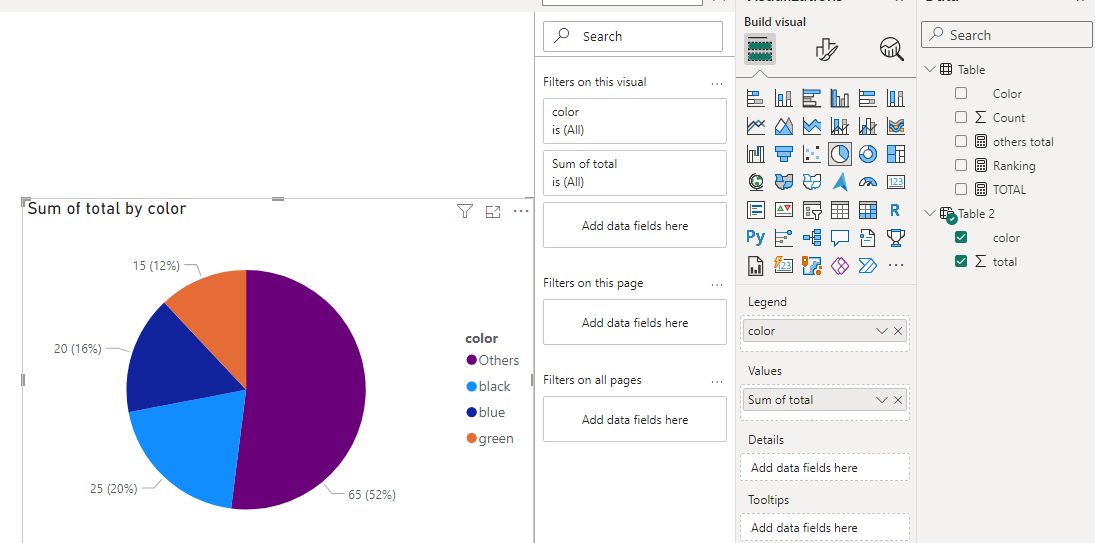Select the Scatter chart visual
1095x543 pixels.
[811, 154]
